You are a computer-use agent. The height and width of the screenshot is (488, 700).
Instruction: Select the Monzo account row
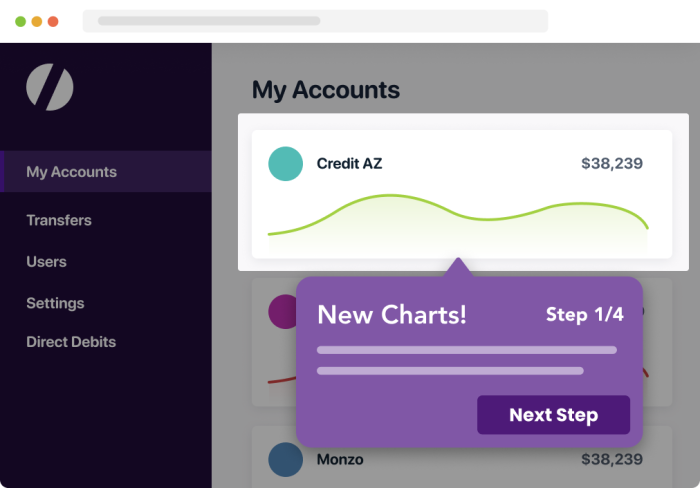[462, 457]
